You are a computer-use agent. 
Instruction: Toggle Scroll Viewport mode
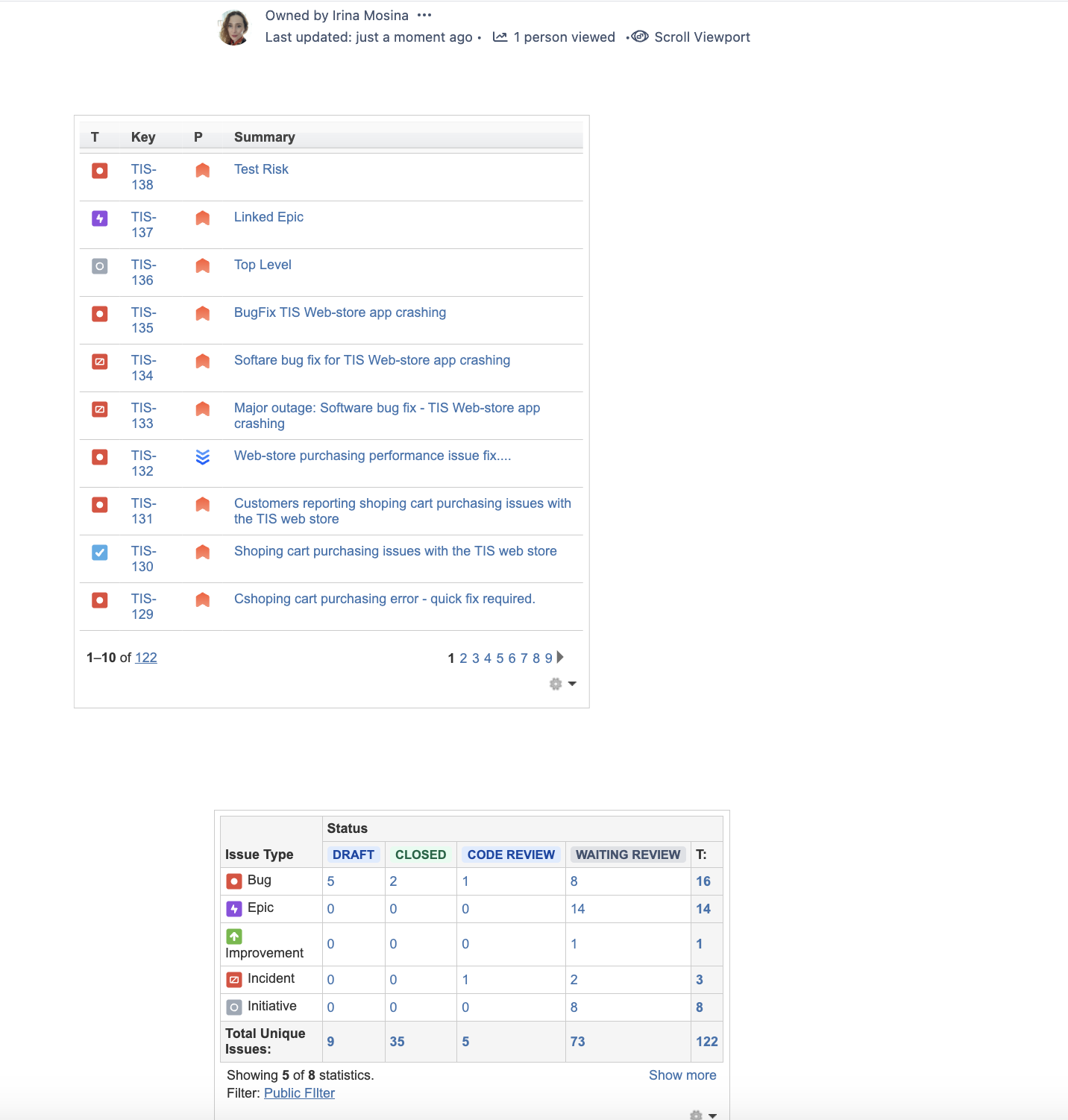[639, 37]
